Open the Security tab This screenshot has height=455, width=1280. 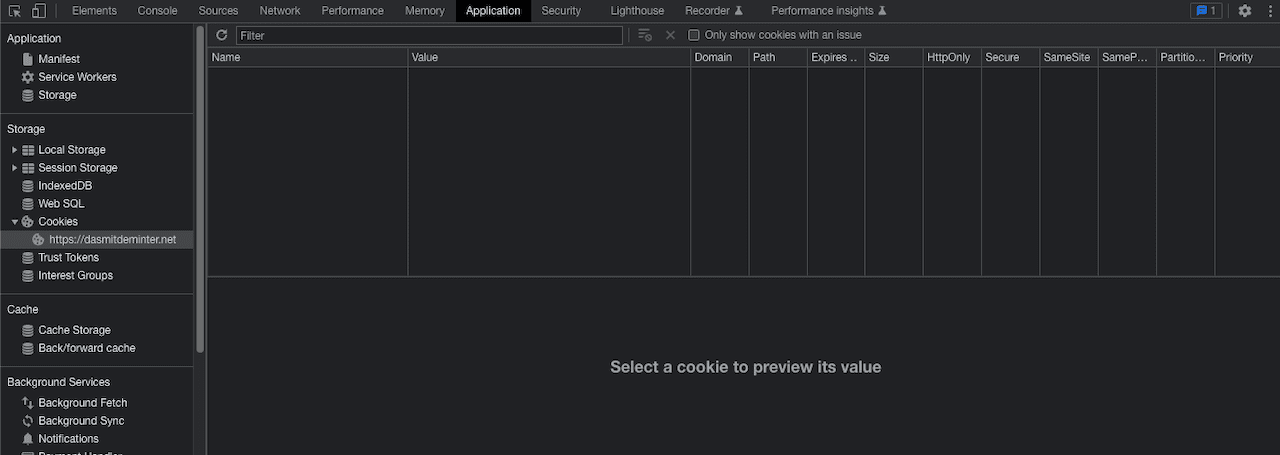click(561, 11)
